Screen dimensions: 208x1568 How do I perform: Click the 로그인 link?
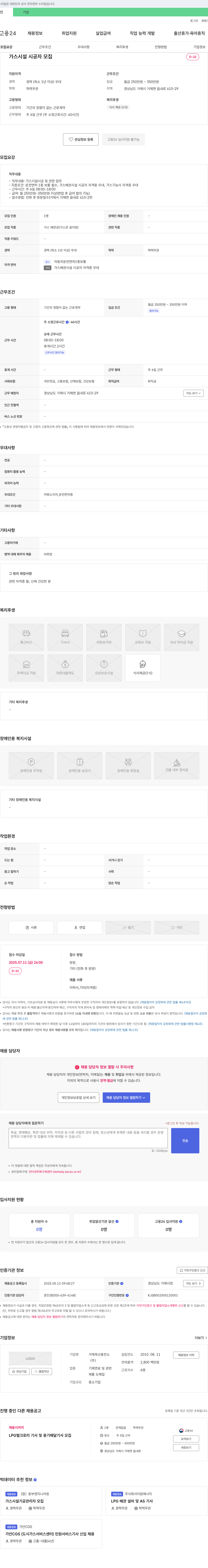[x=194, y=21]
